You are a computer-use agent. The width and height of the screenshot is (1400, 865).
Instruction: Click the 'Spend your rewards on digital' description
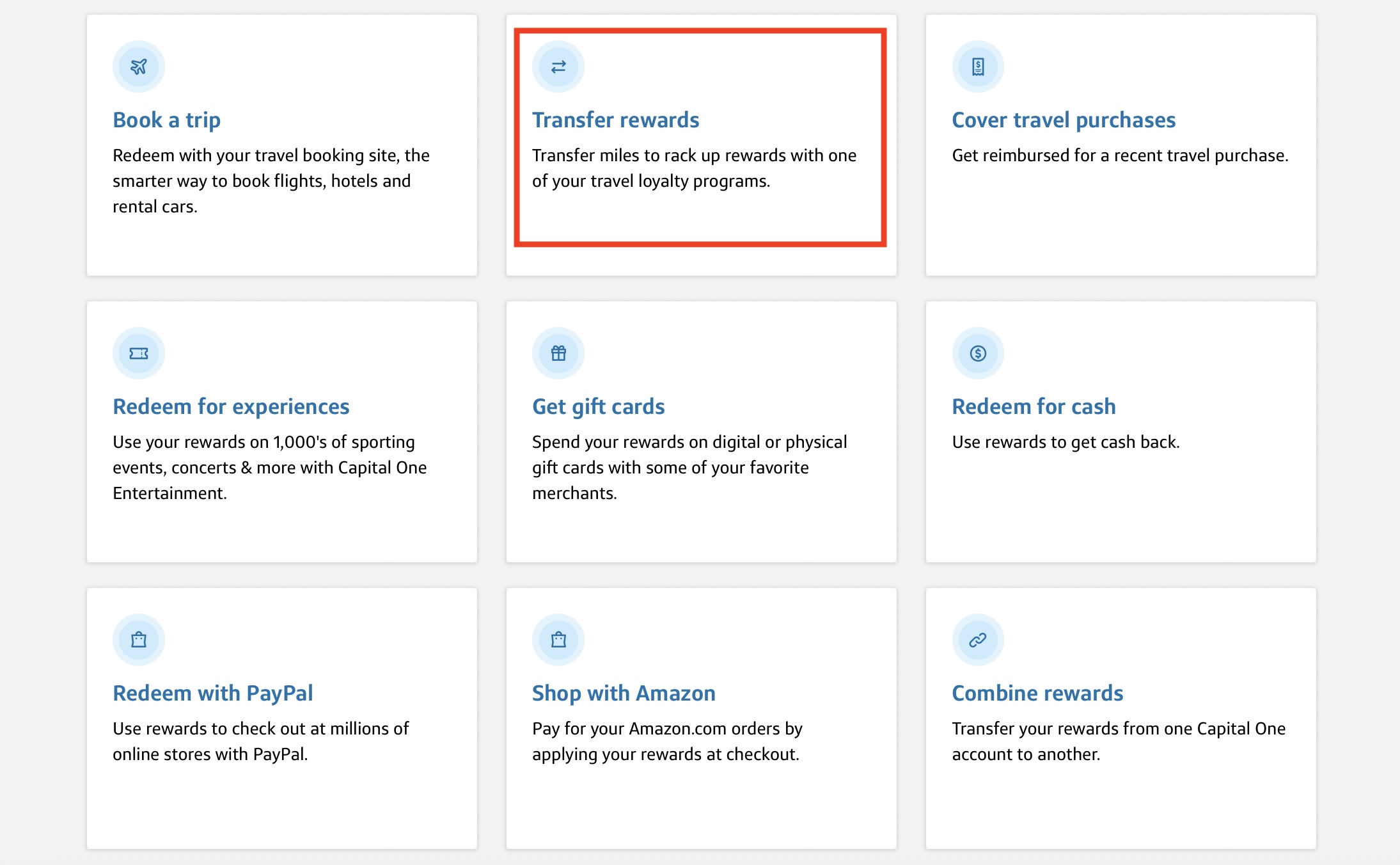tap(689, 468)
